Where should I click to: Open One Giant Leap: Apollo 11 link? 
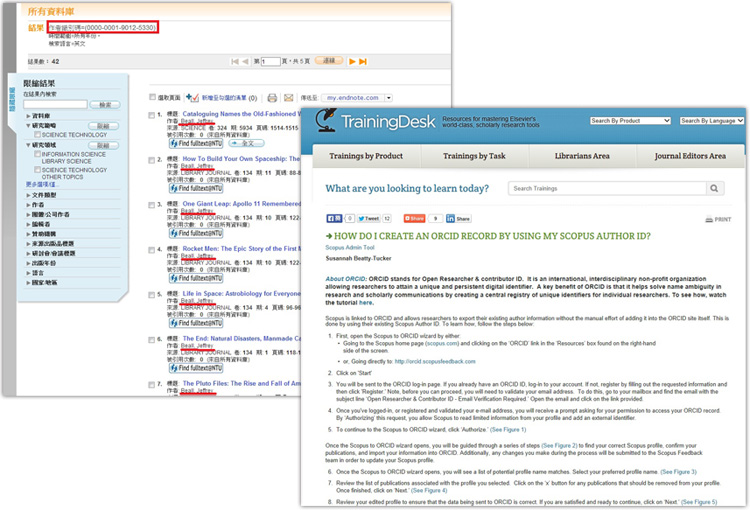tap(242, 204)
